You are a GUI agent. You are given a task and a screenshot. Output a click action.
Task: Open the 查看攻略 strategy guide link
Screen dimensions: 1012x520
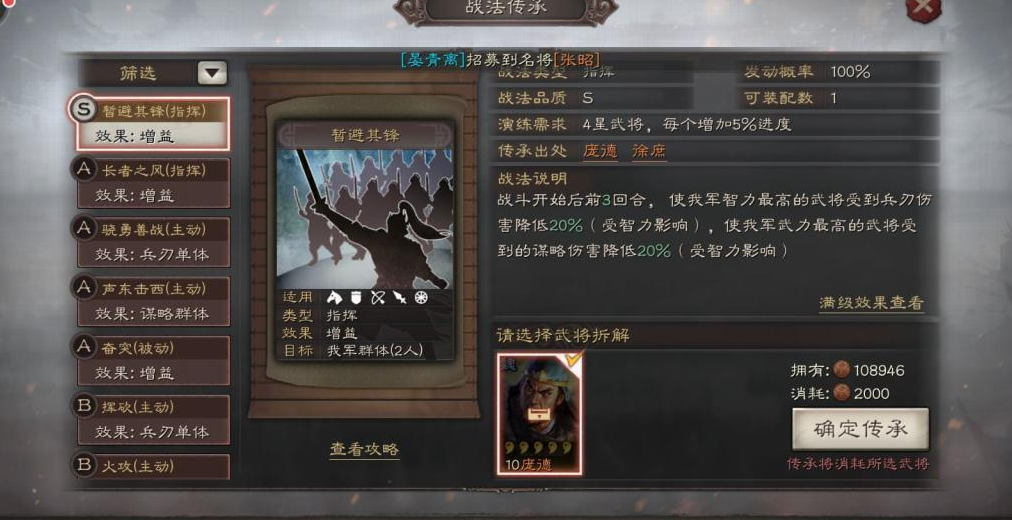365,449
